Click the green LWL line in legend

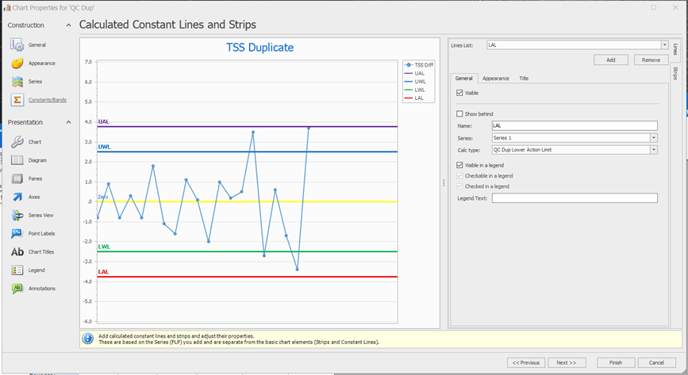tap(408, 90)
